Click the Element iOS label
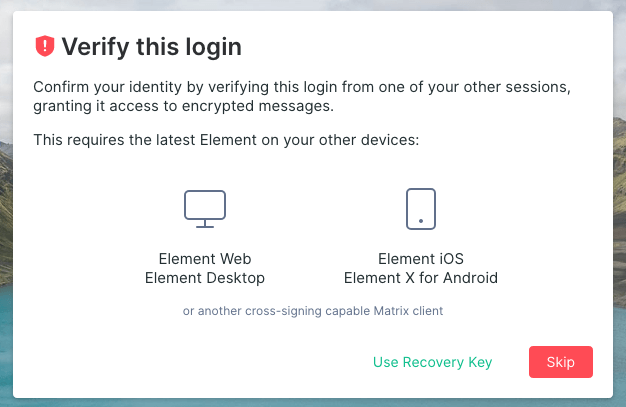 pyautogui.click(x=421, y=259)
